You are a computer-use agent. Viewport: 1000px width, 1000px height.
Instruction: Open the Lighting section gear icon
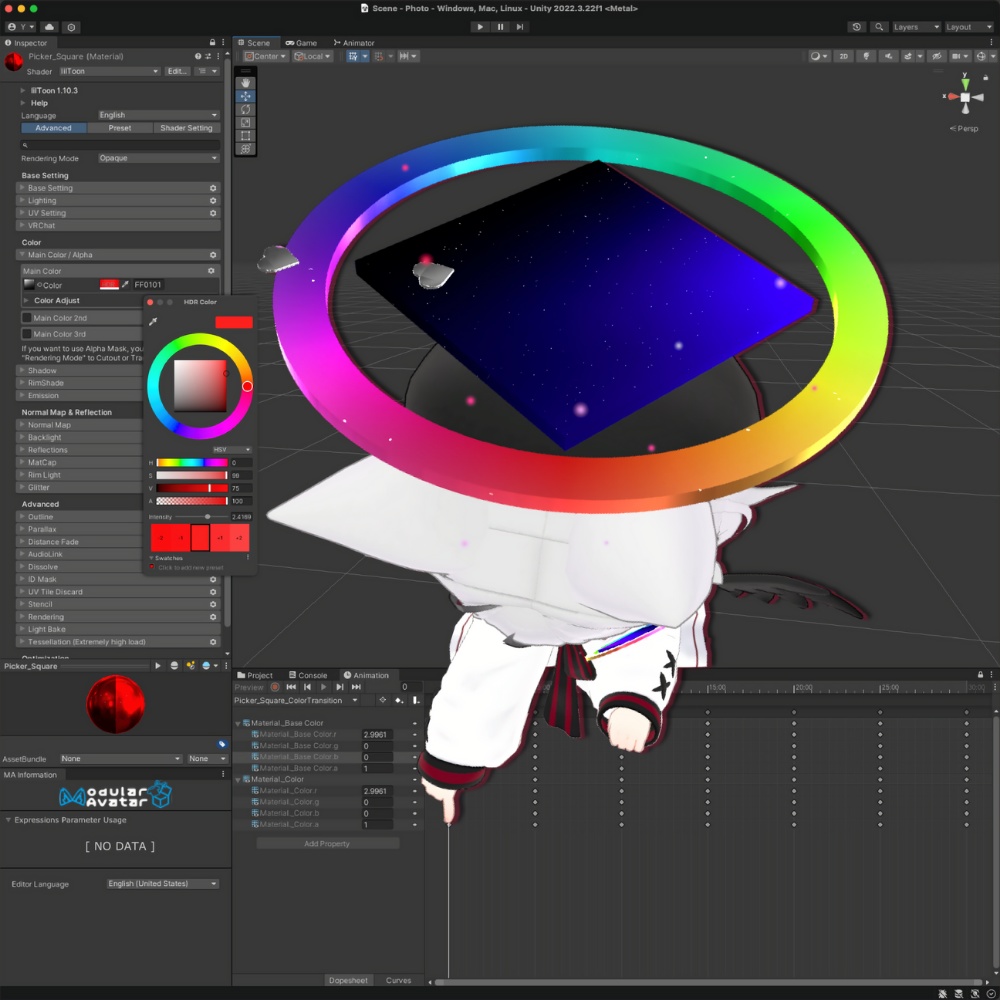(x=213, y=200)
